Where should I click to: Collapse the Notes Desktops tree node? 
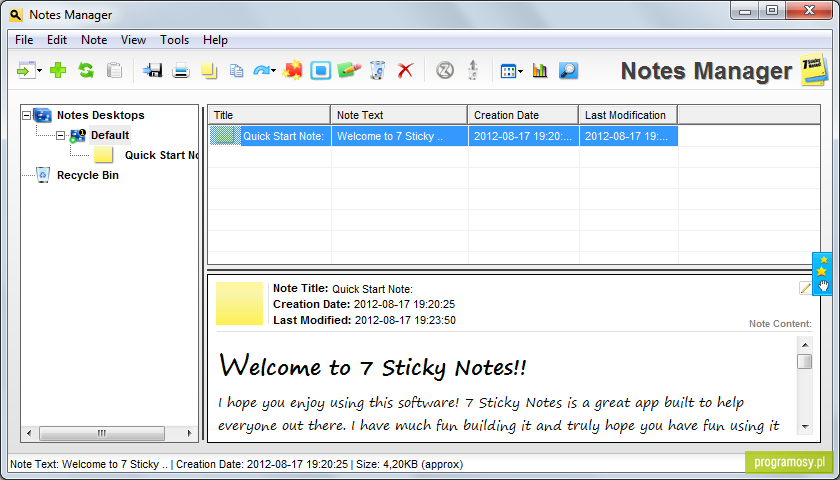[27, 115]
